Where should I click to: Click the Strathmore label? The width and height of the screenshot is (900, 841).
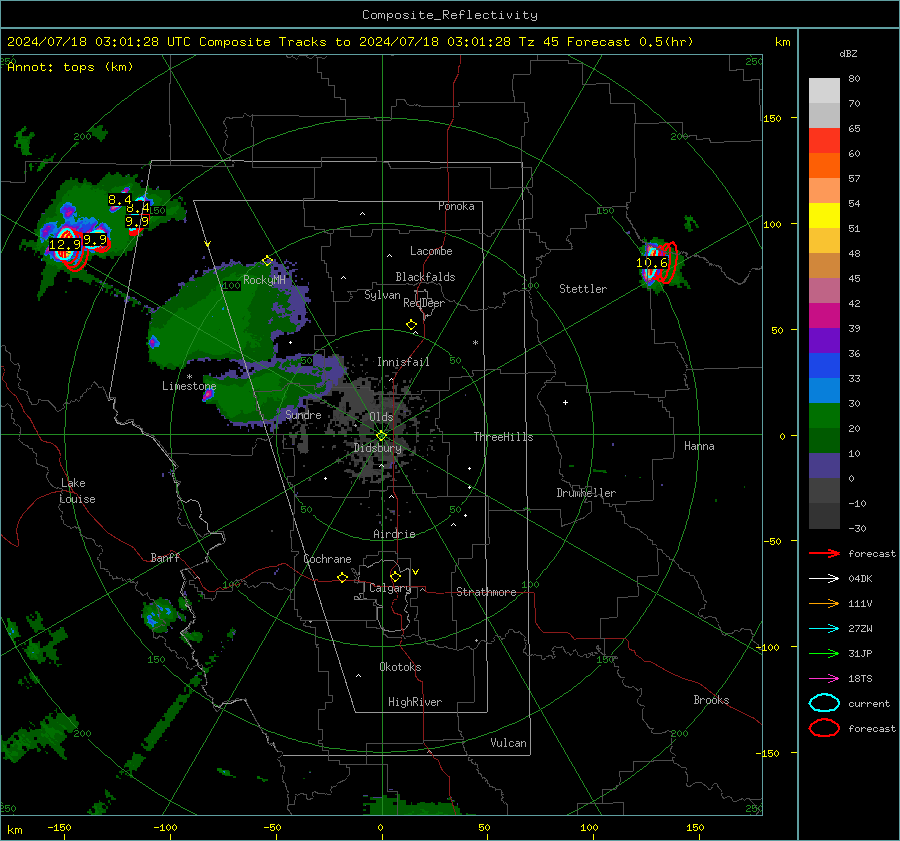tap(486, 592)
